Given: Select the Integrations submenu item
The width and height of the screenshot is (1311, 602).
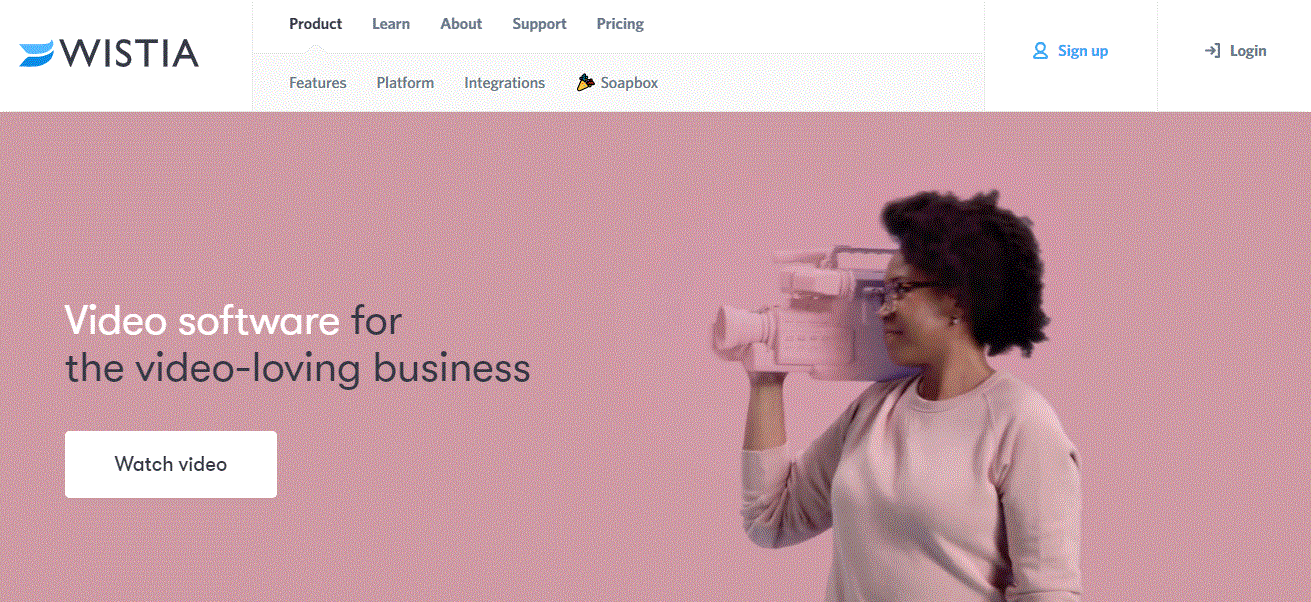Looking at the screenshot, I should coord(504,83).
